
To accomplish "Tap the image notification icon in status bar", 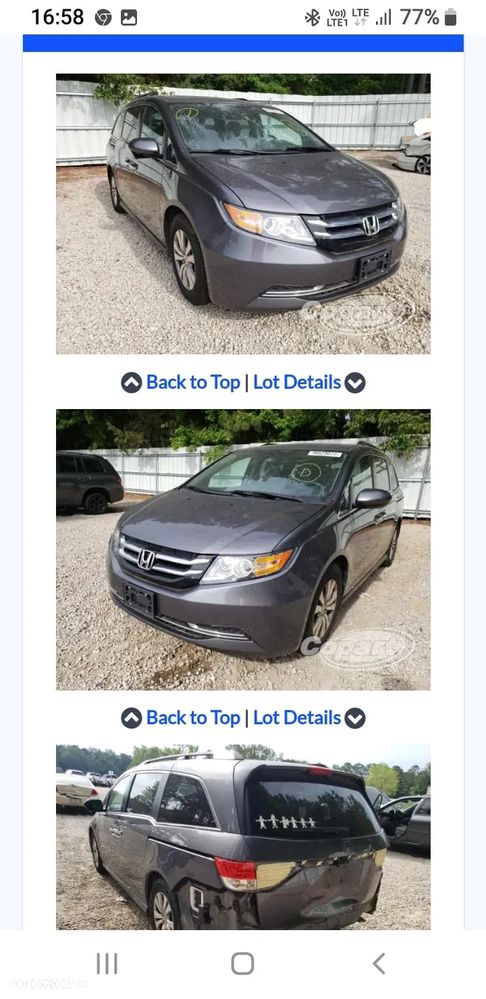I will click(x=129, y=18).
